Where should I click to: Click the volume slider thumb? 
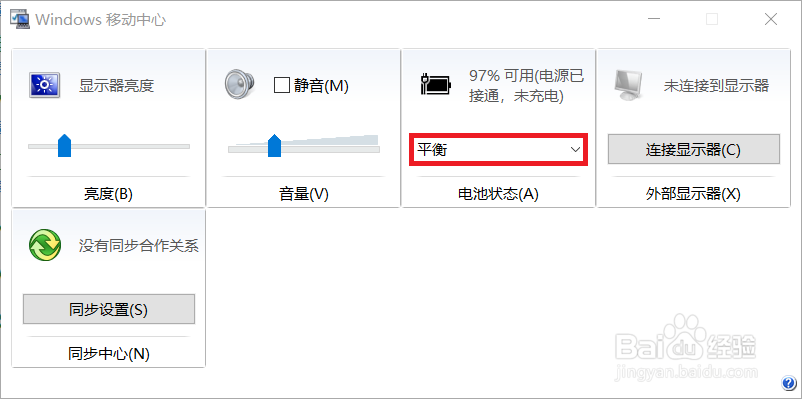pos(275,145)
